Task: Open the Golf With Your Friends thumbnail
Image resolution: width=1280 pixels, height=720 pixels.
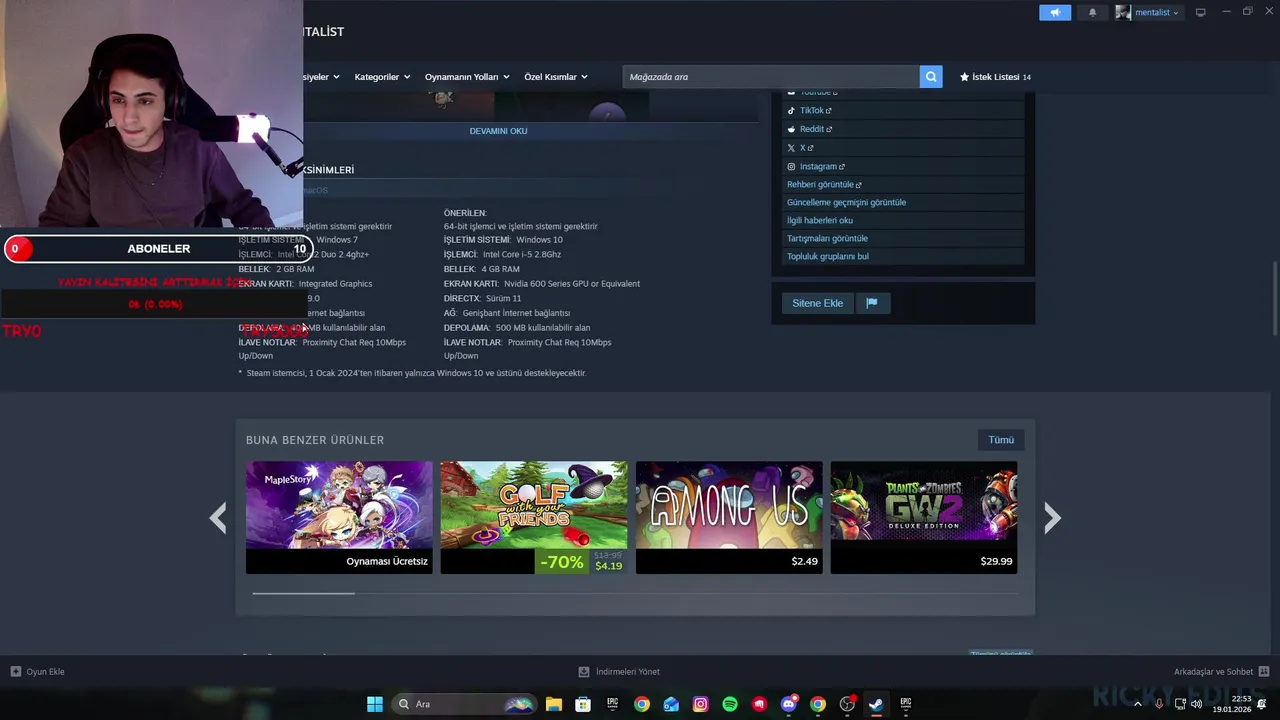Action: 534,505
